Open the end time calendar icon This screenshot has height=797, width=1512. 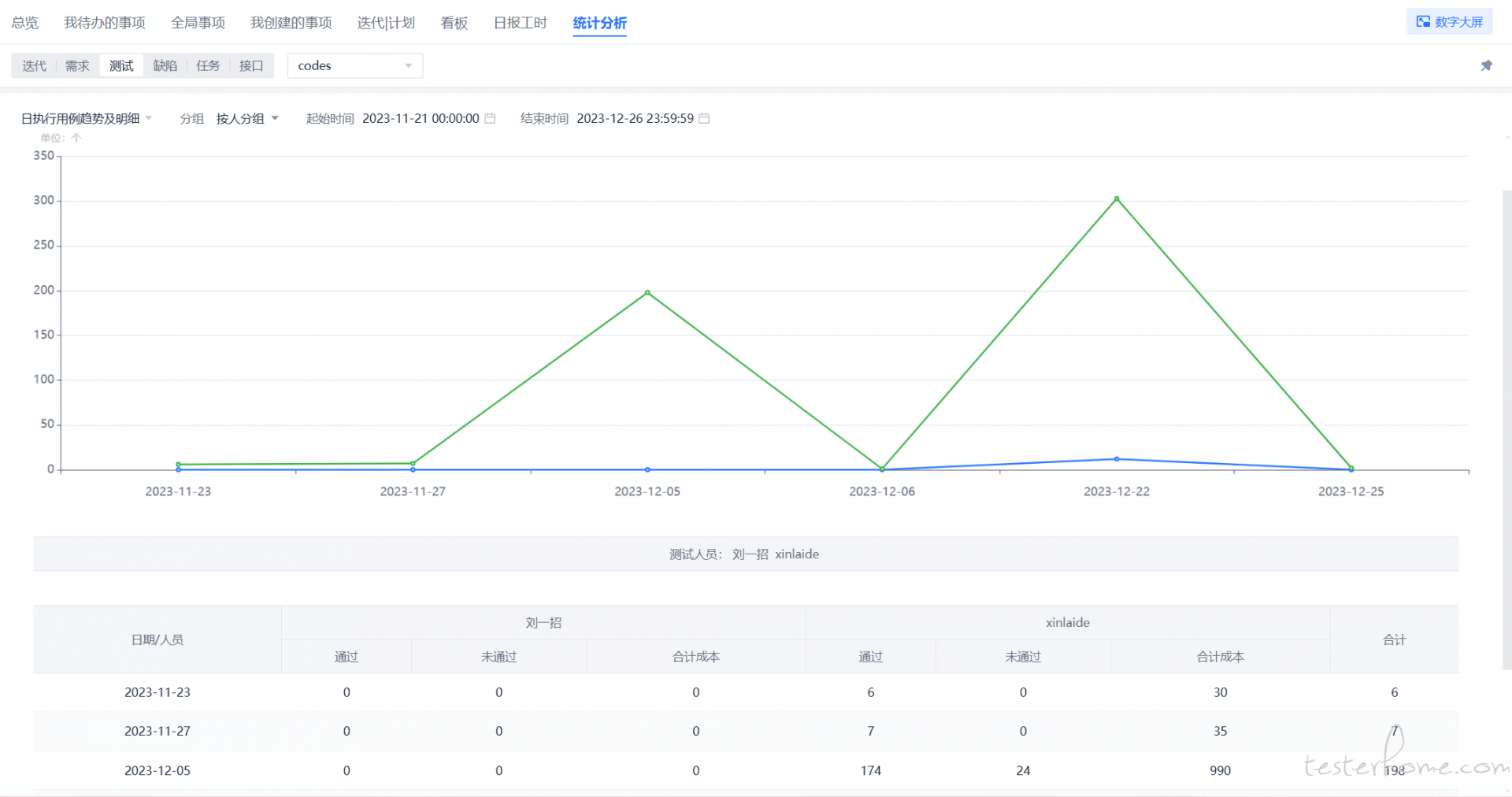[704, 118]
